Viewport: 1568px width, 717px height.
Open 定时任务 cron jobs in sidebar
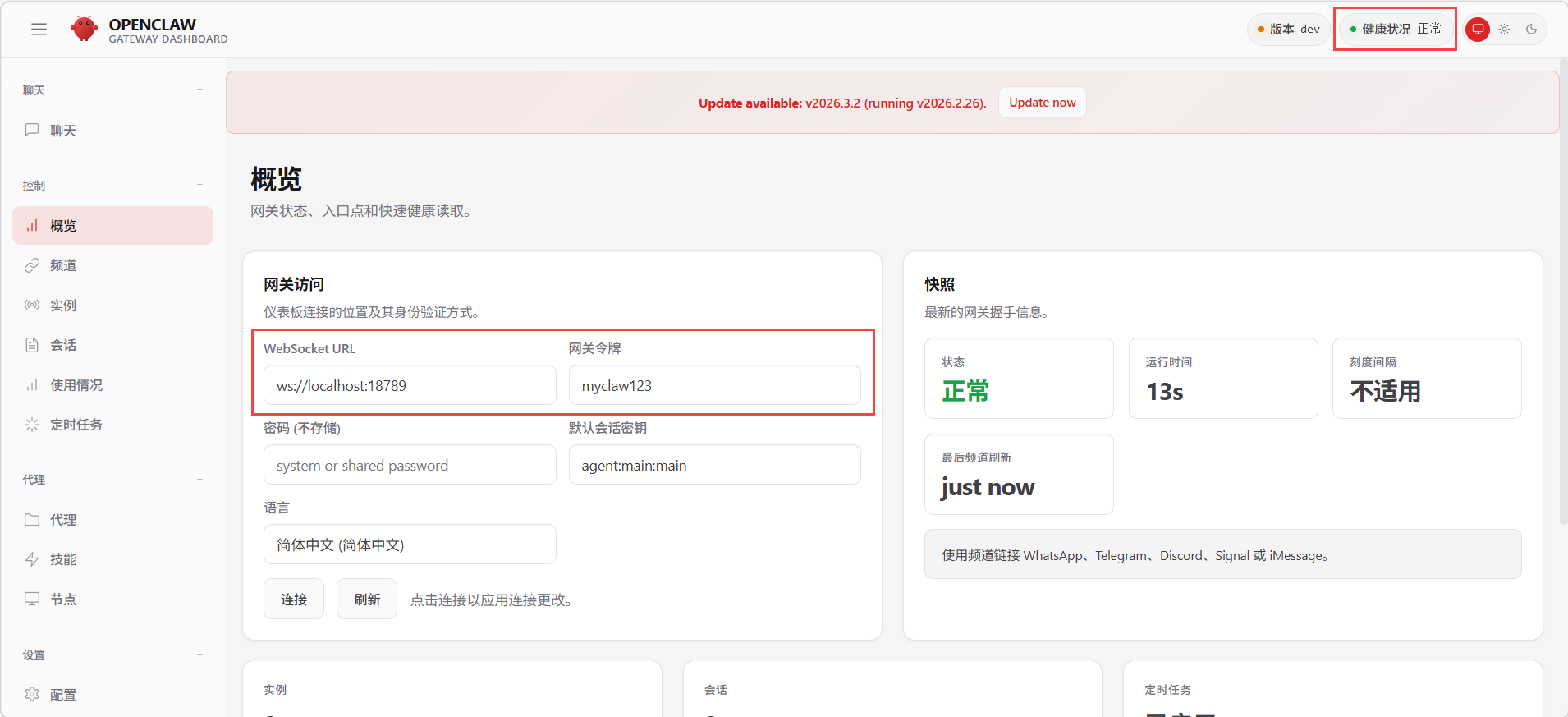pyautogui.click(x=112, y=425)
